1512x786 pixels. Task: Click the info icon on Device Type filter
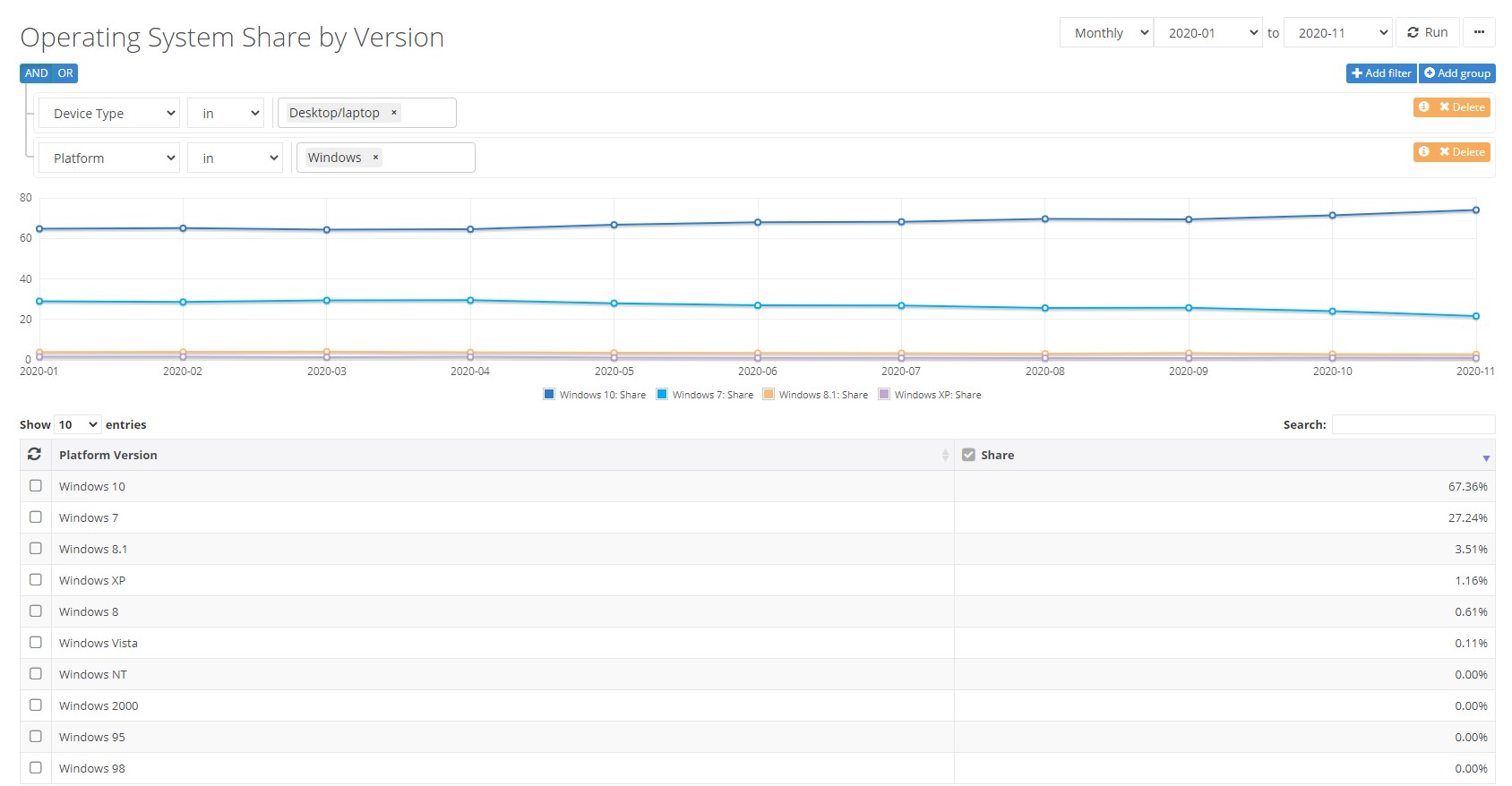pos(1423,107)
